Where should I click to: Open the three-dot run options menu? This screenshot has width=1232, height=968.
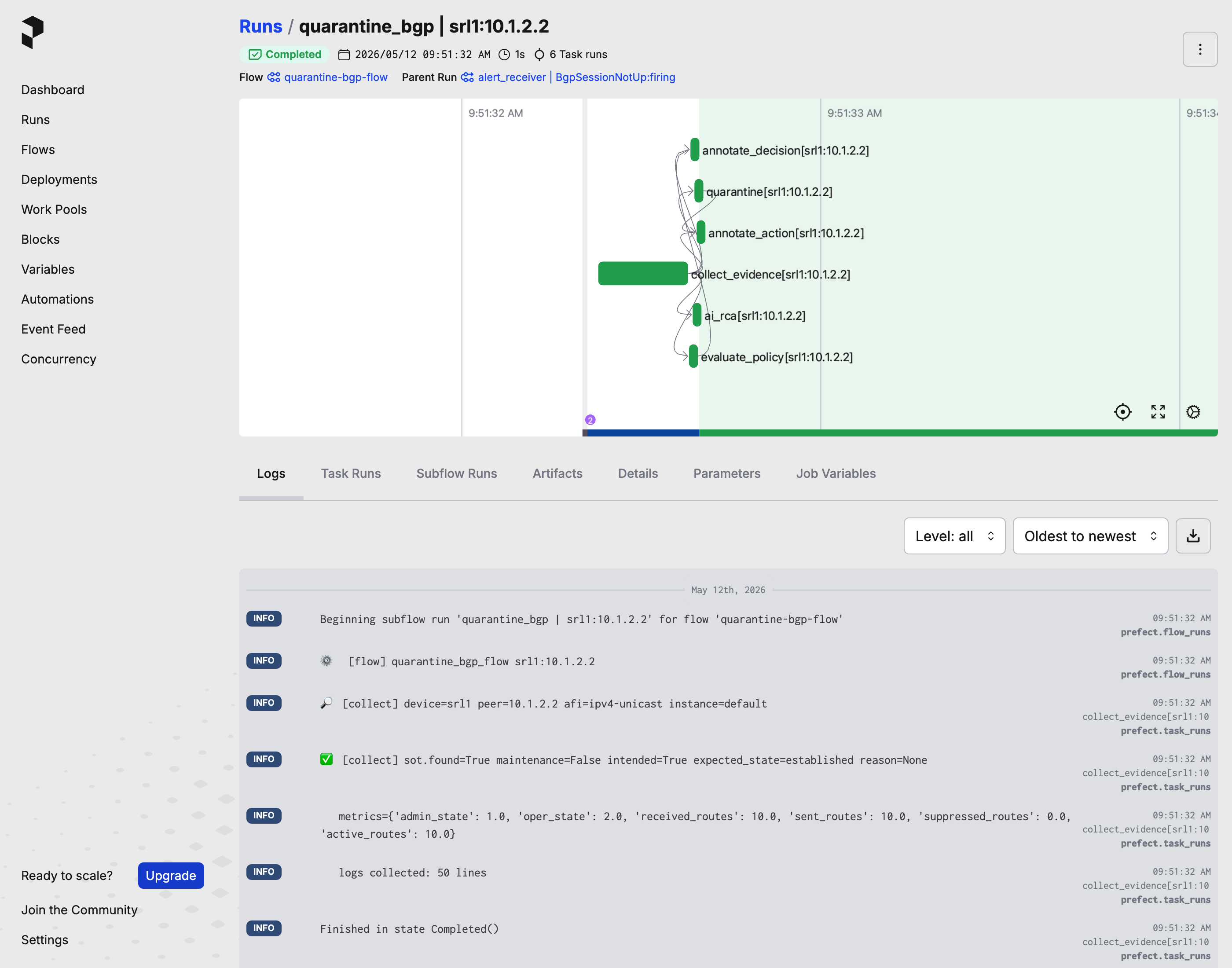tap(1200, 49)
